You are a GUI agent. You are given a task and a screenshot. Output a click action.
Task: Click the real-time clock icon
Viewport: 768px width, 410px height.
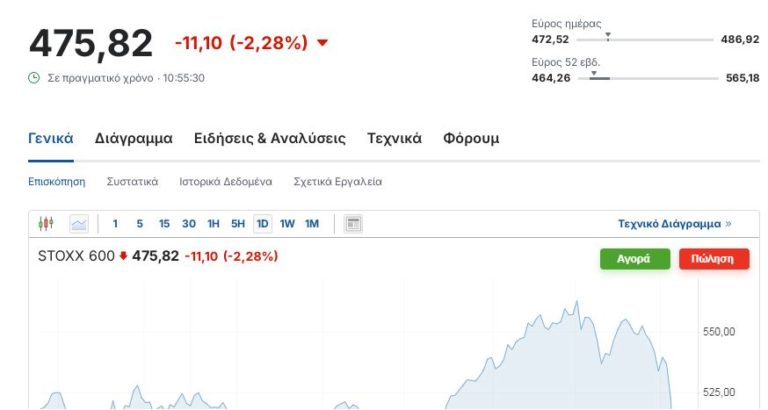(34, 78)
